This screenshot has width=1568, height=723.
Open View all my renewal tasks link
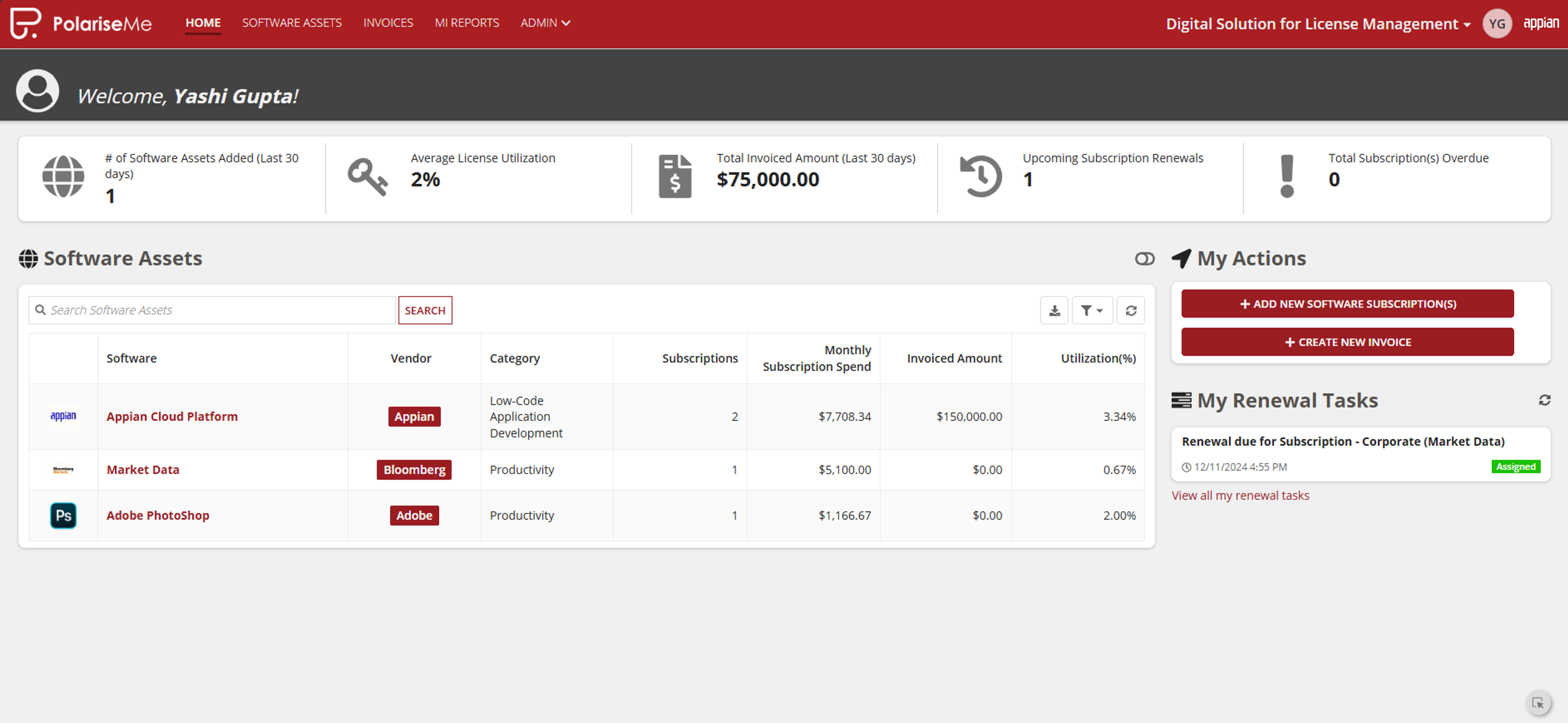click(1240, 495)
